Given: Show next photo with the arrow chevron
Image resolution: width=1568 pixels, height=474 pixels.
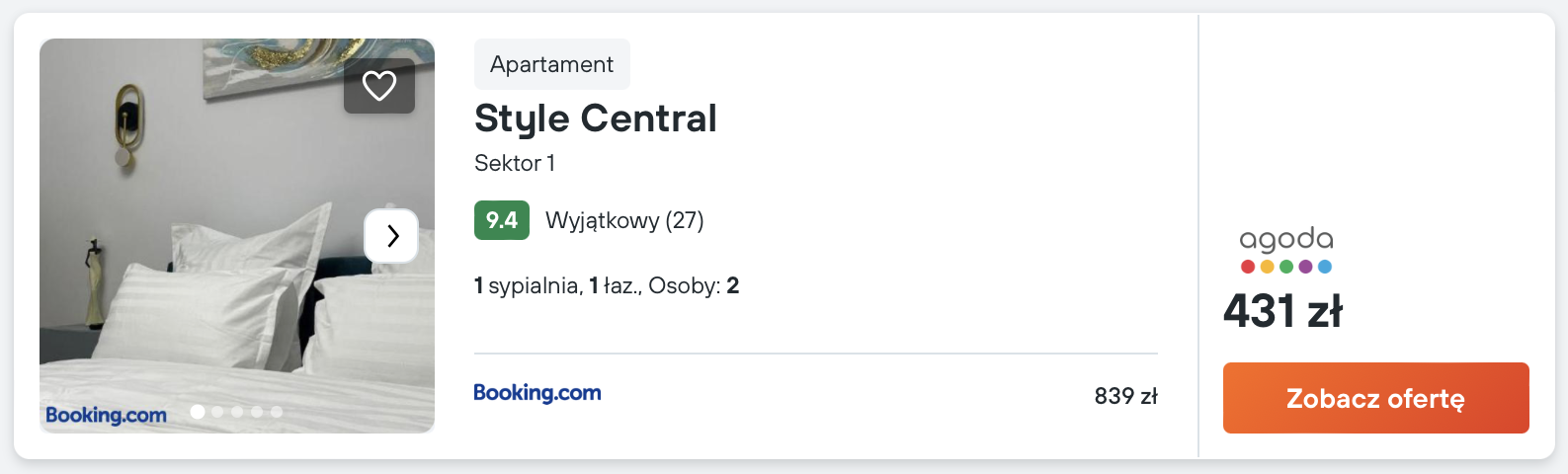Looking at the screenshot, I should pos(392,236).
